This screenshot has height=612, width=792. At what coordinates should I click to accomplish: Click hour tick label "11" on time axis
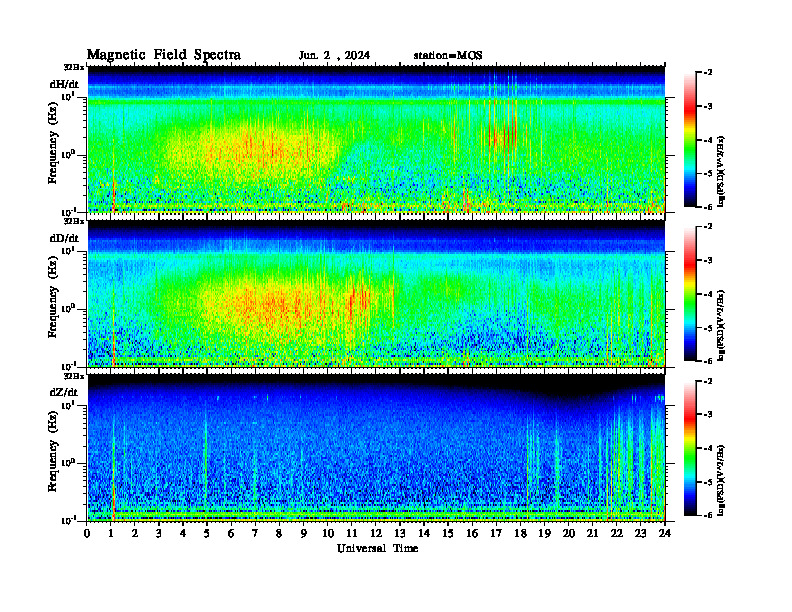(352, 534)
